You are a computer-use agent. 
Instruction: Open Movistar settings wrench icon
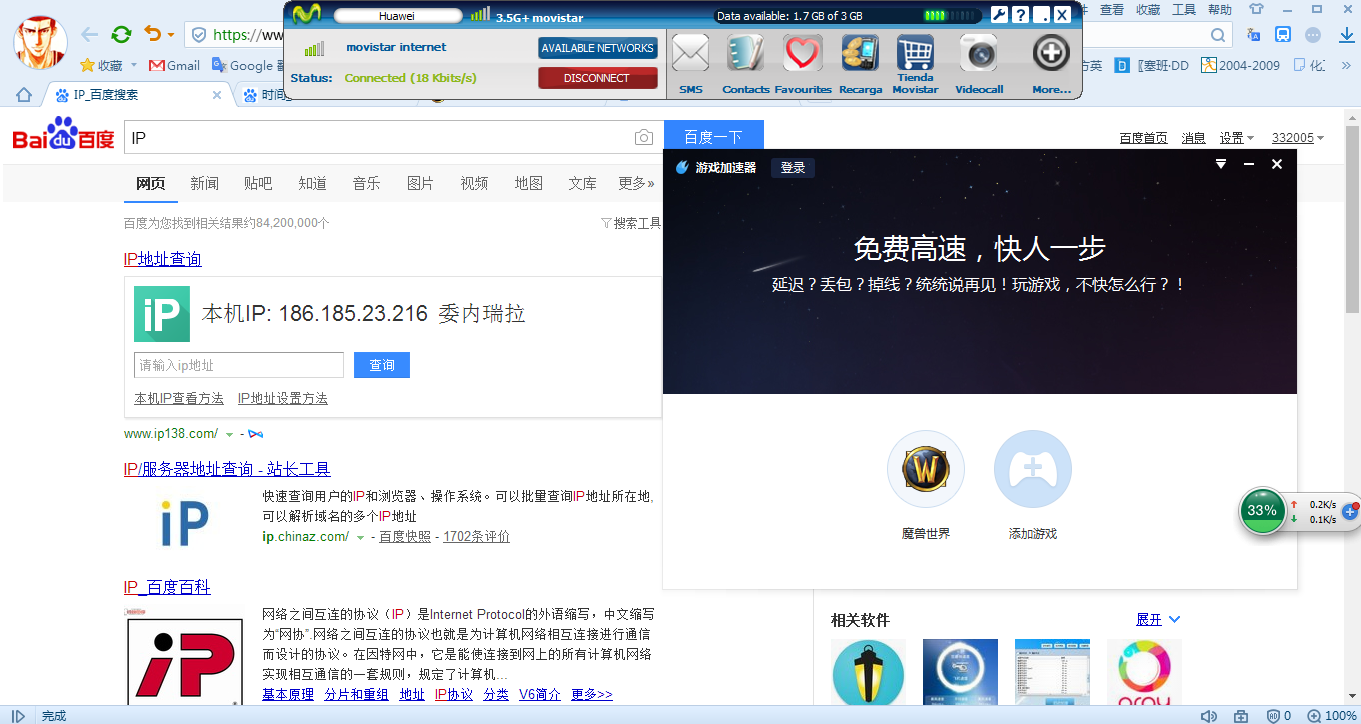(x=998, y=14)
